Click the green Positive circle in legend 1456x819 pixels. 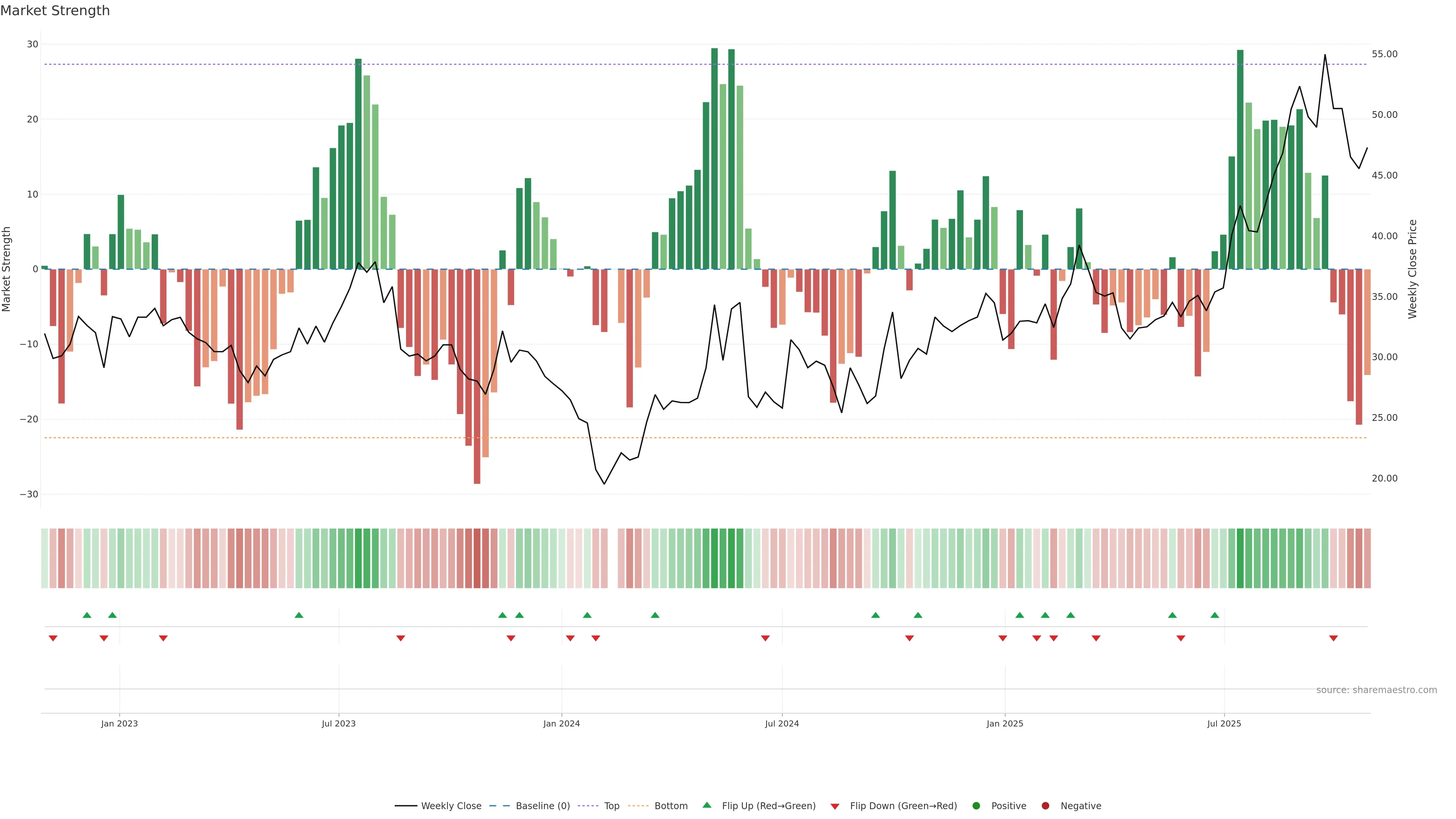coord(976,806)
